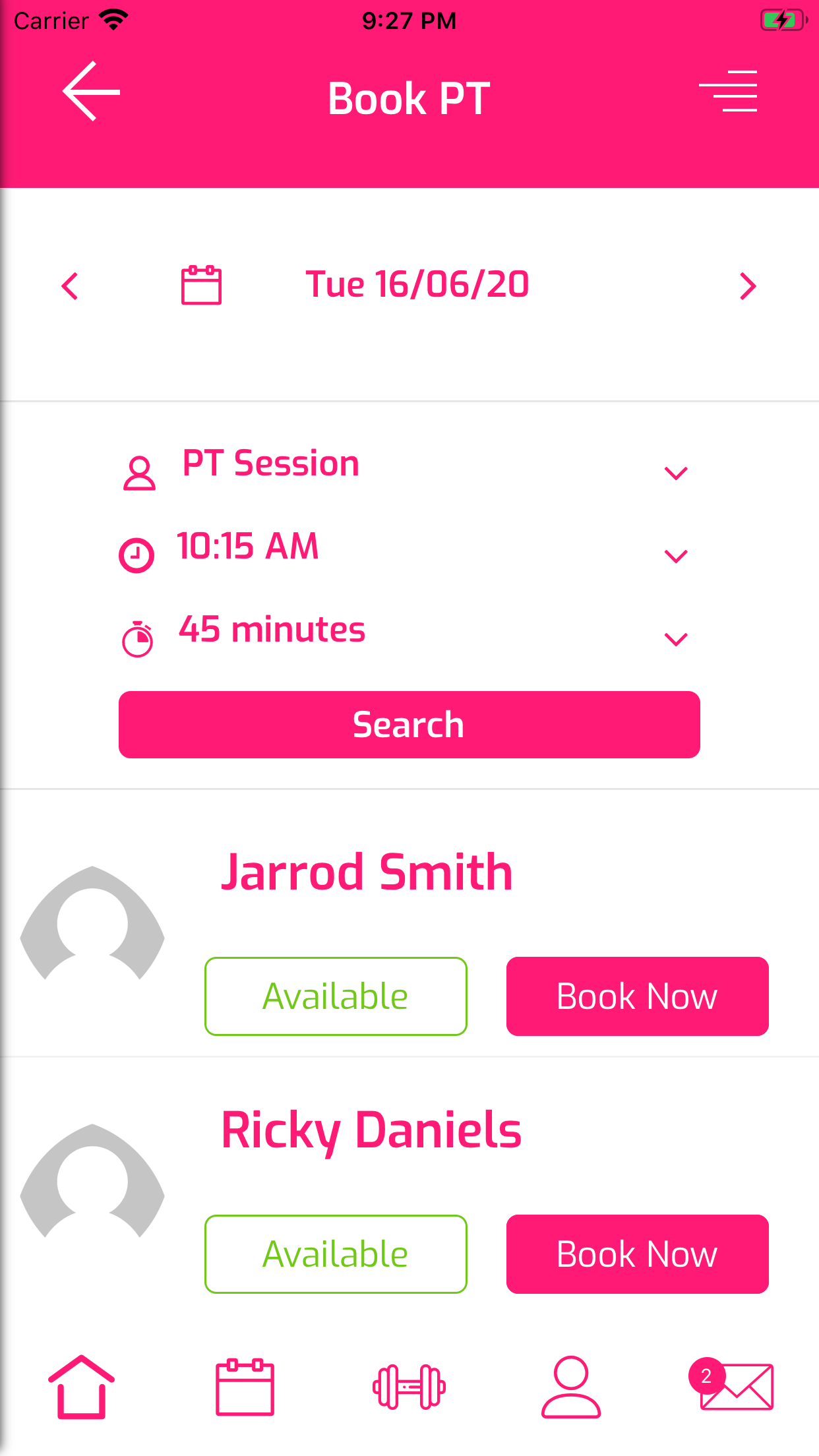Book Now with Jarrod Smith
Screen dimensions: 819x1456
(637, 996)
